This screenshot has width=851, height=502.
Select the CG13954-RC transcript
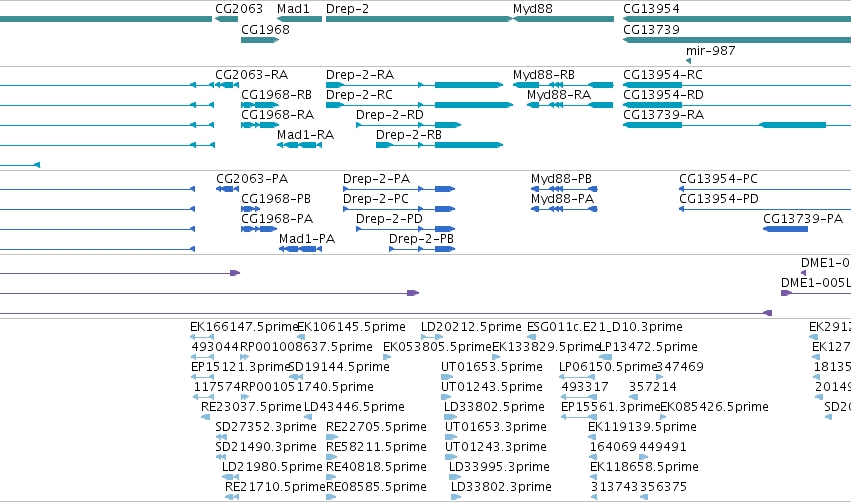736,85
